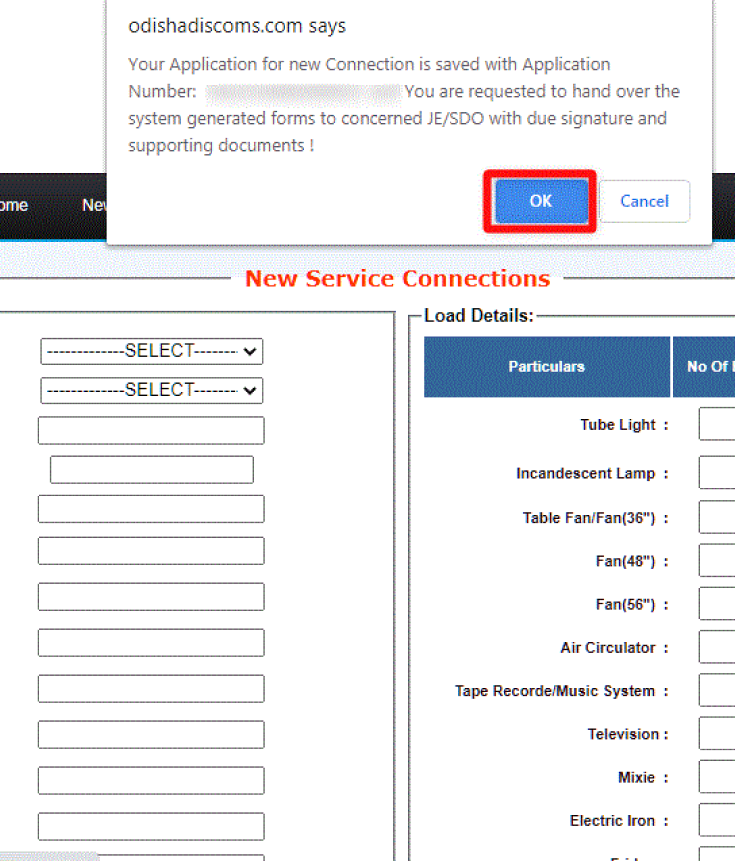735x861 pixels.
Task: Open the first SELECT dropdown
Action: click(x=151, y=351)
